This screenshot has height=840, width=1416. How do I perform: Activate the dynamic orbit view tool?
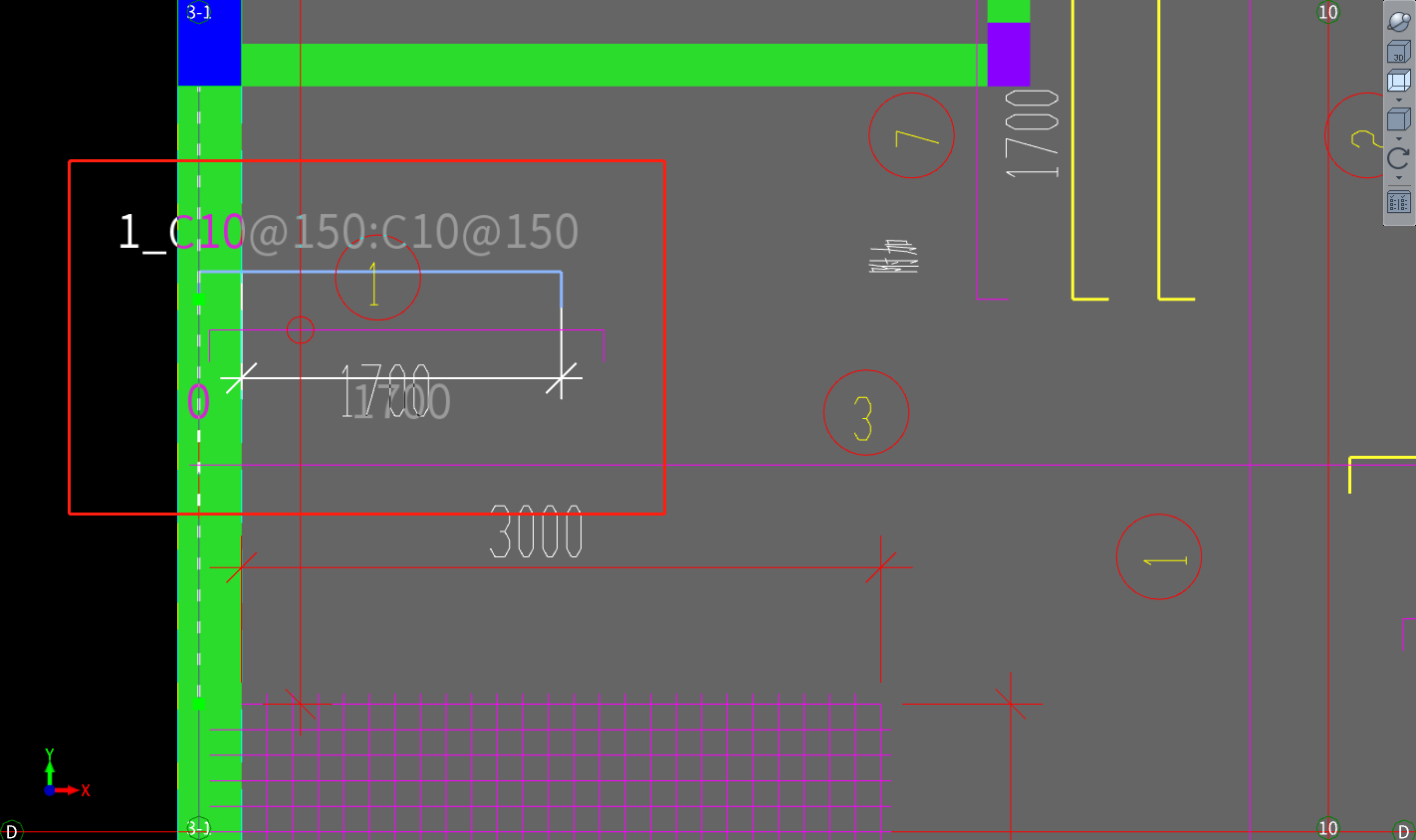1398,22
